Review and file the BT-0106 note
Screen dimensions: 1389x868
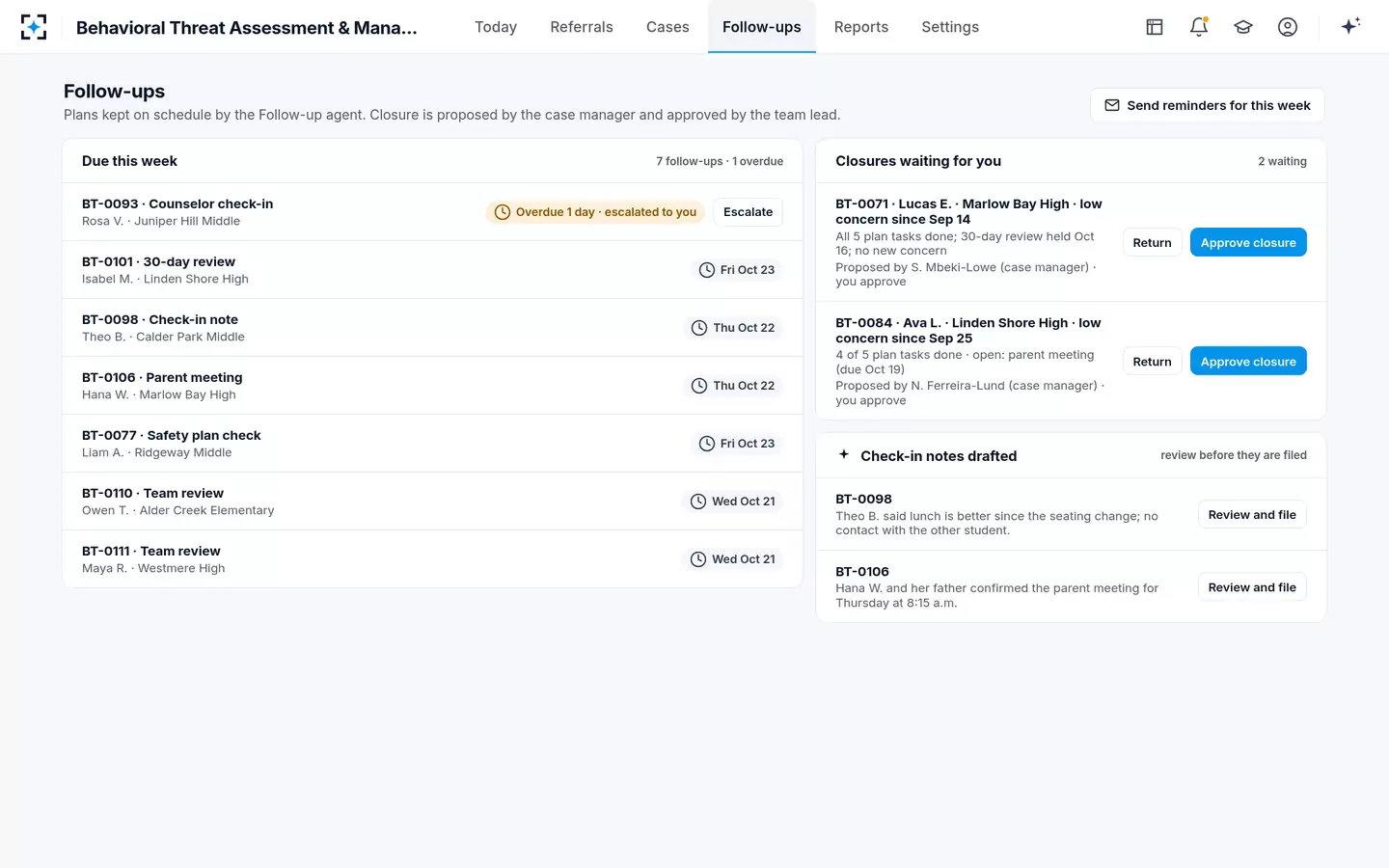coord(1252,587)
